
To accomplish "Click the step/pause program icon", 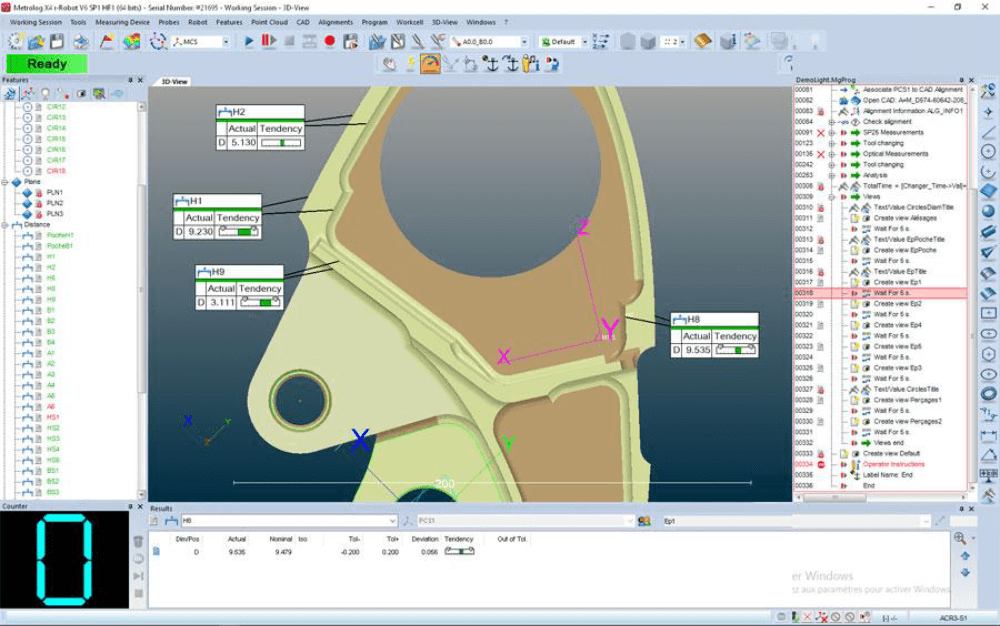I will 268,41.
